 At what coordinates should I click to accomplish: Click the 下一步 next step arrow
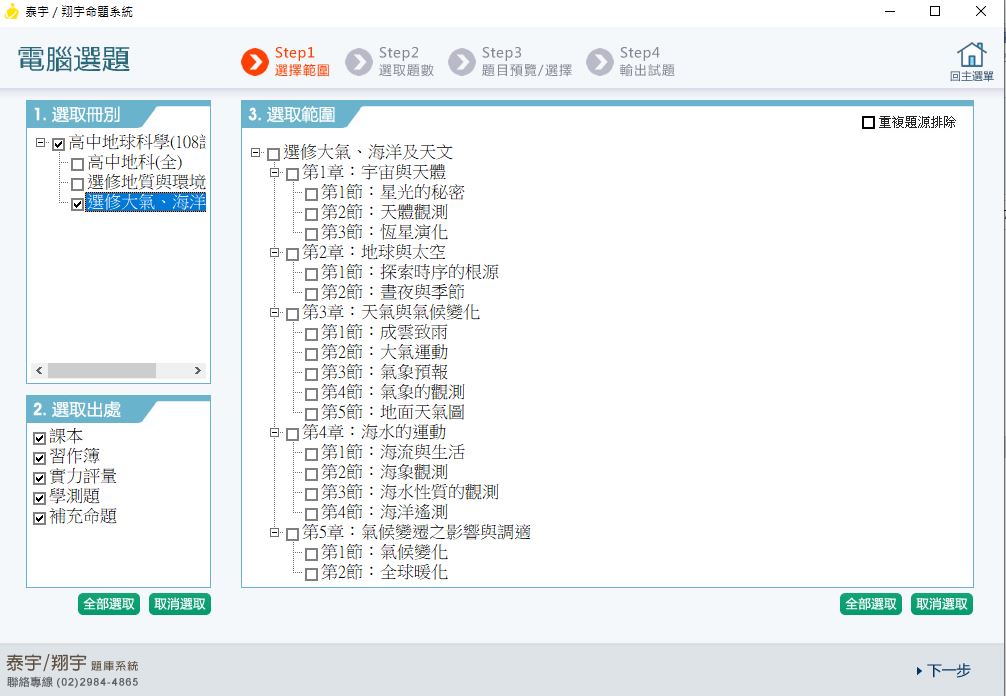(942, 670)
